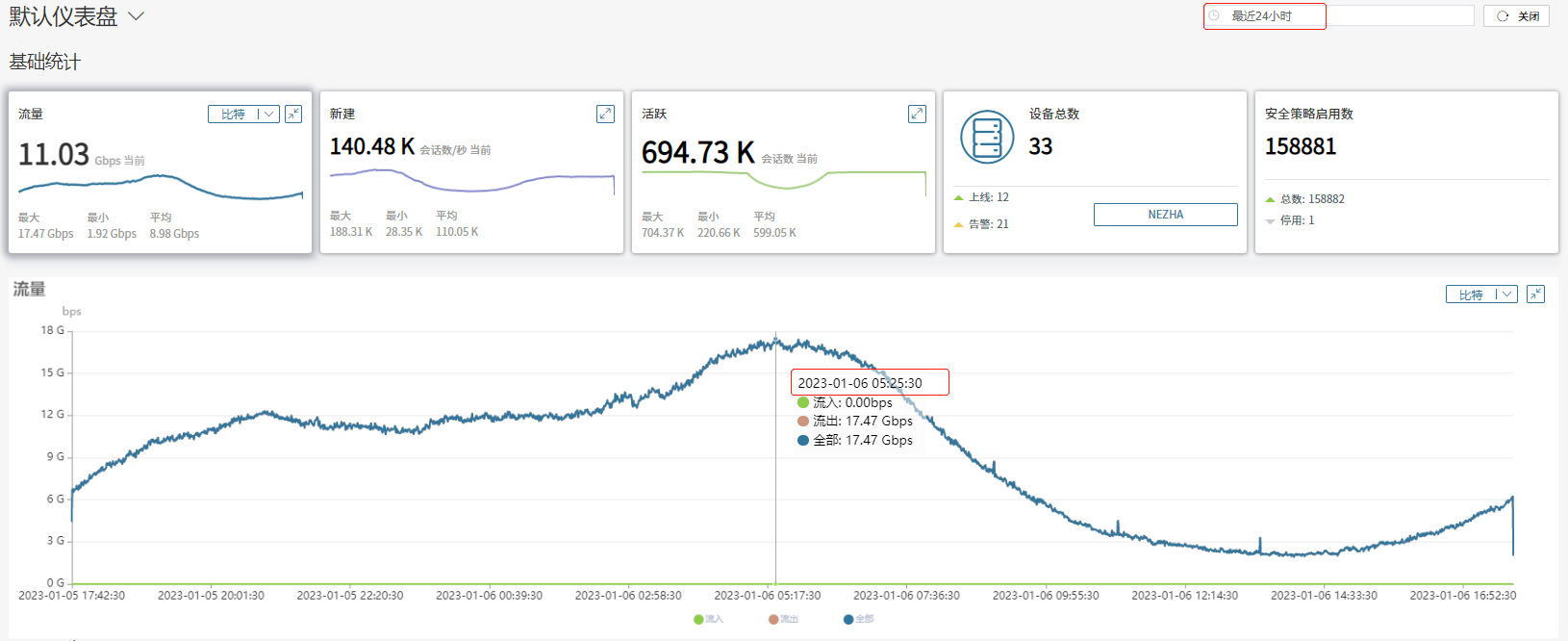
Task: Click the clock icon in time range field
Action: 1214,16
